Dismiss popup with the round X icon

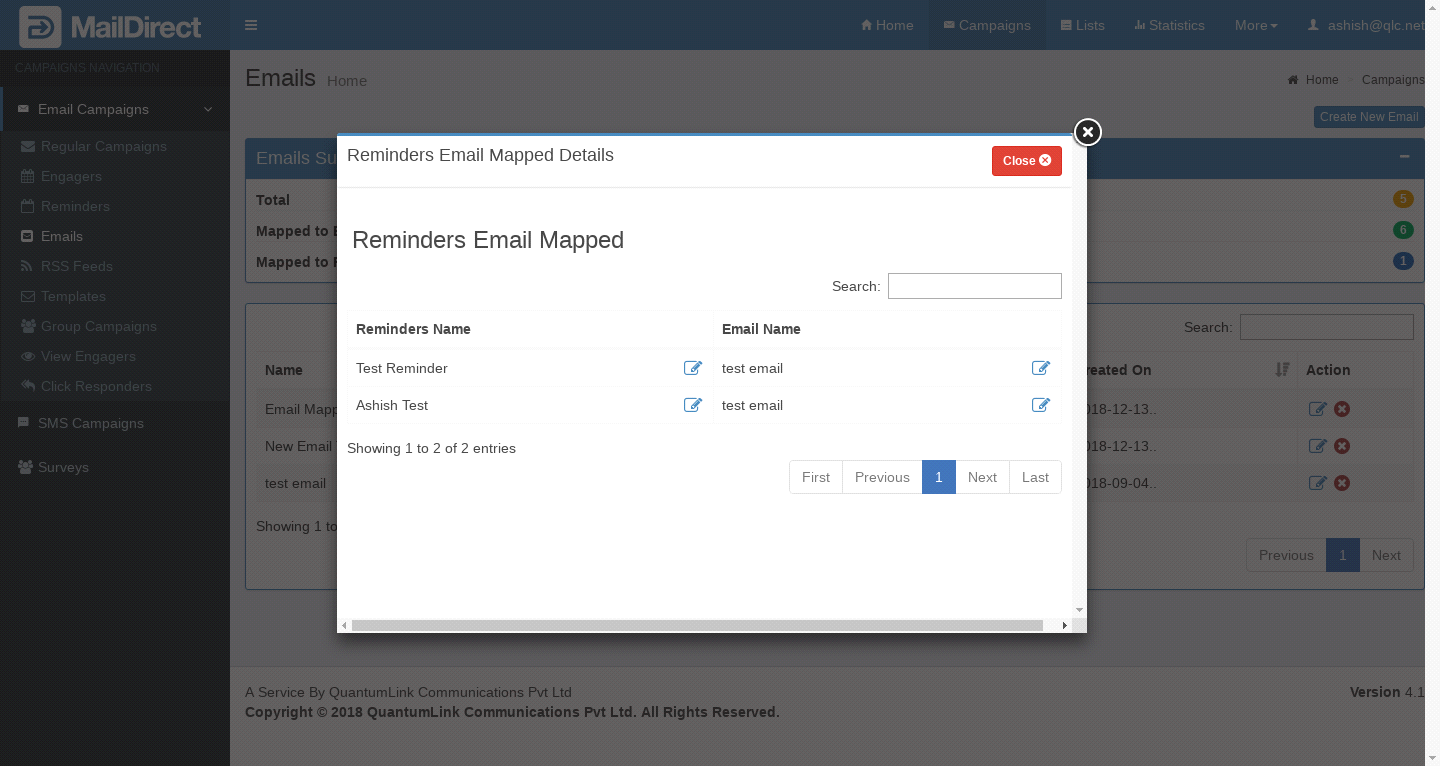click(x=1087, y=132)
